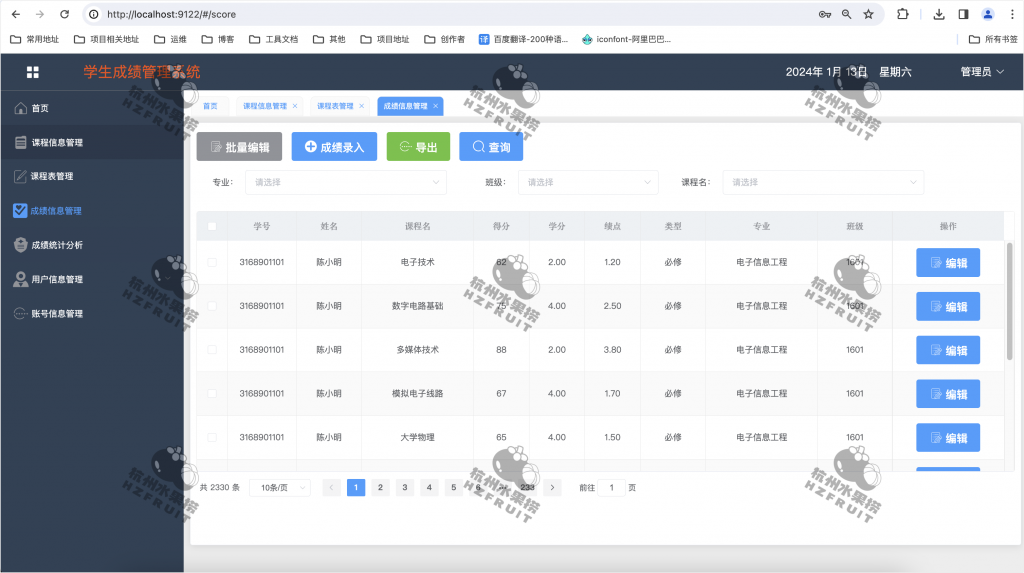Edit the 大学物理 score row
The height and width of the screenshot is (573, 1024).
(948, 438)
